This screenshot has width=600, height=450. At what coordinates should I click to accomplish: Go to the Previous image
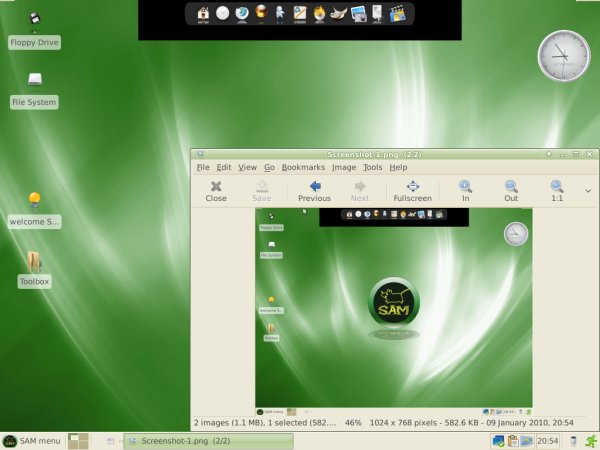coord(315,191)
